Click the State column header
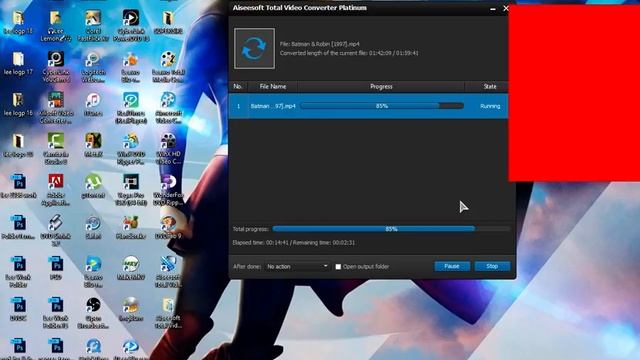This screenshot has height=360, width=640. (x=490, y=87)
